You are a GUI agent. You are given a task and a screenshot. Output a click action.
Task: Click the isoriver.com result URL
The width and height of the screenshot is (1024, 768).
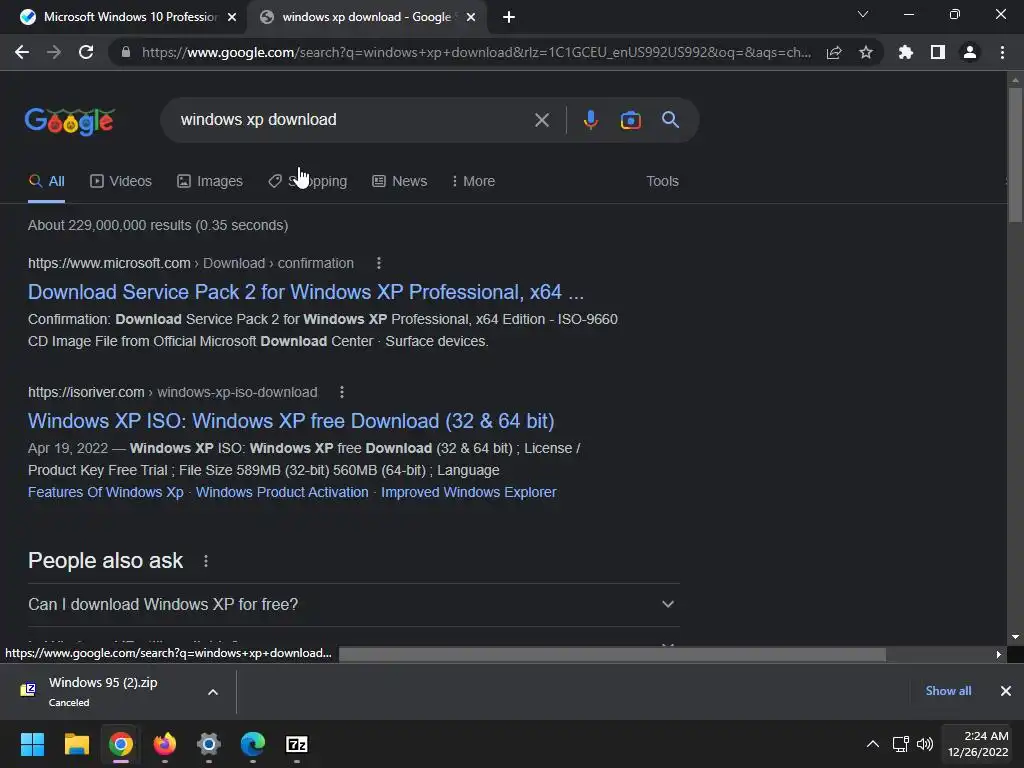pos(172,392)
